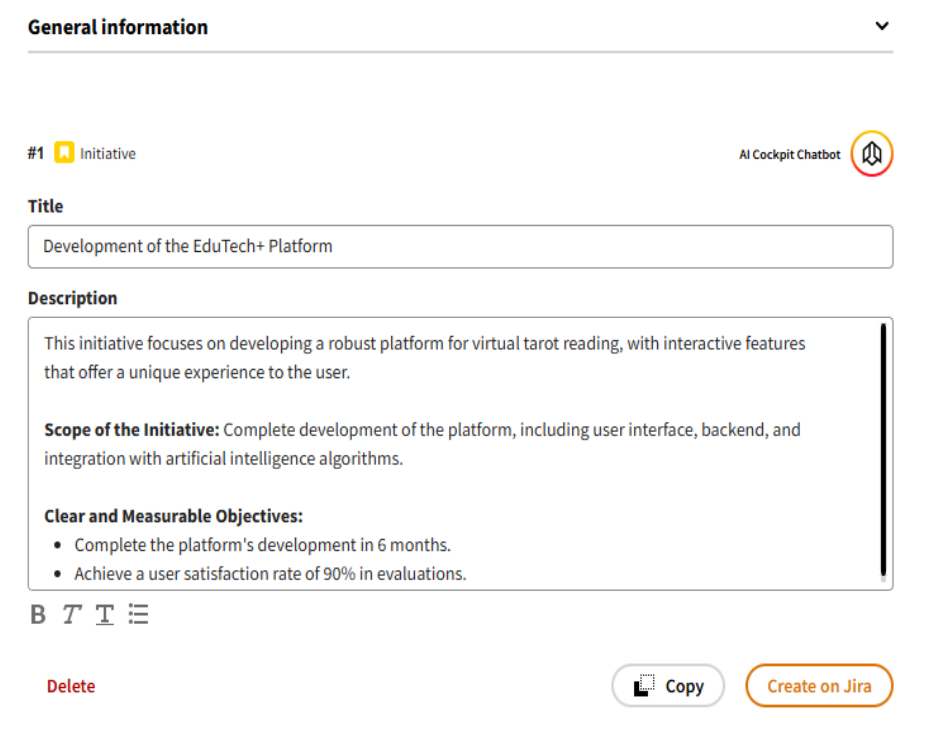Toggle bold formatting in the description toolbar
933x737 pixels.
[x=38, y=614]
